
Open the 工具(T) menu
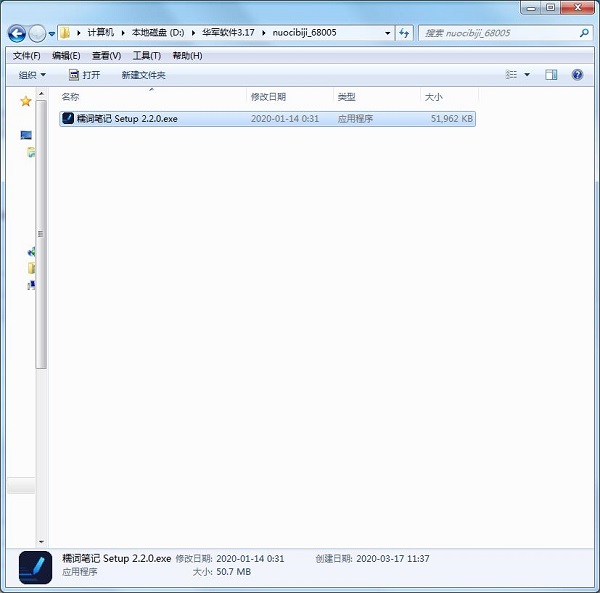coord(146,55)
